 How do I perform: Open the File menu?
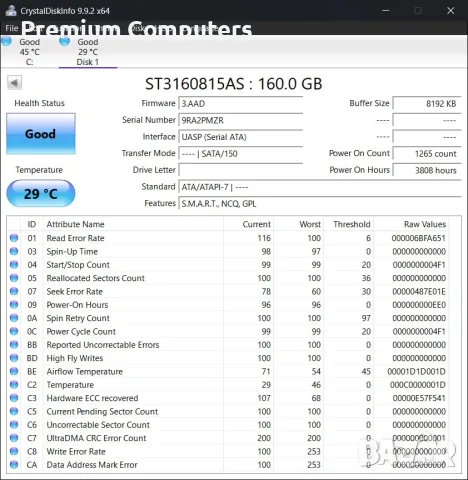click(x=12, y=28)
